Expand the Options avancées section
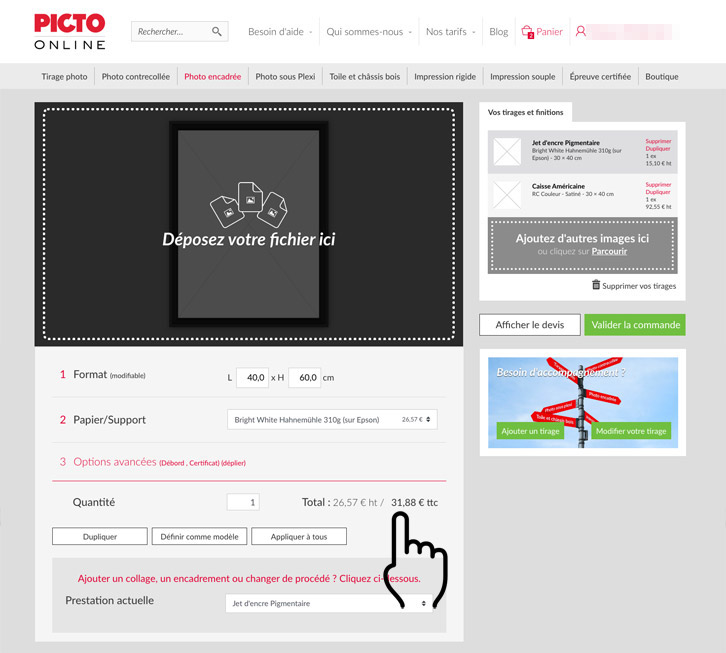The image size is (726, 653). 114,462
